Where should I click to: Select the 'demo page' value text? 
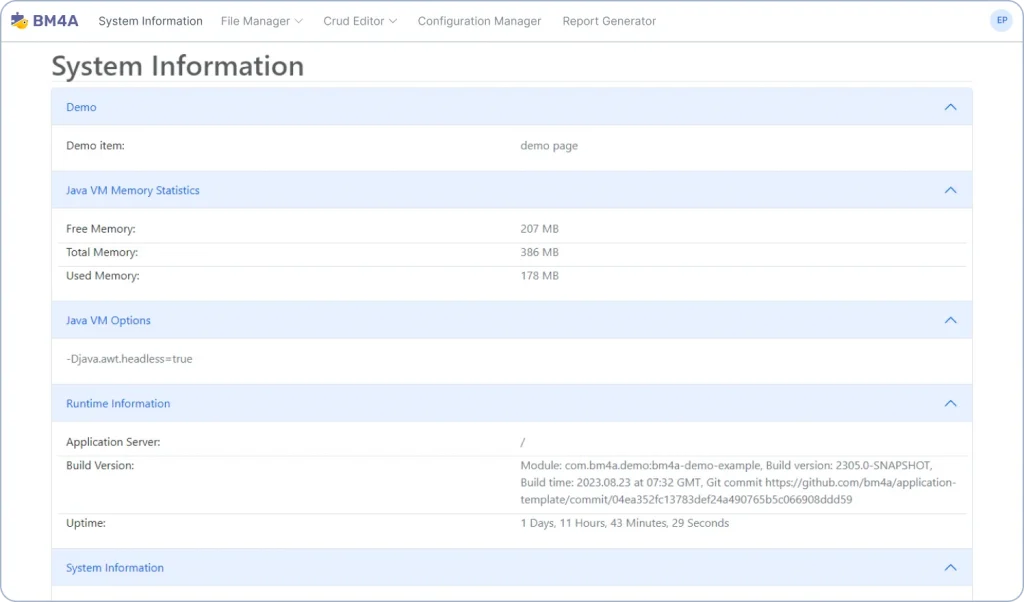pos(549,146)
